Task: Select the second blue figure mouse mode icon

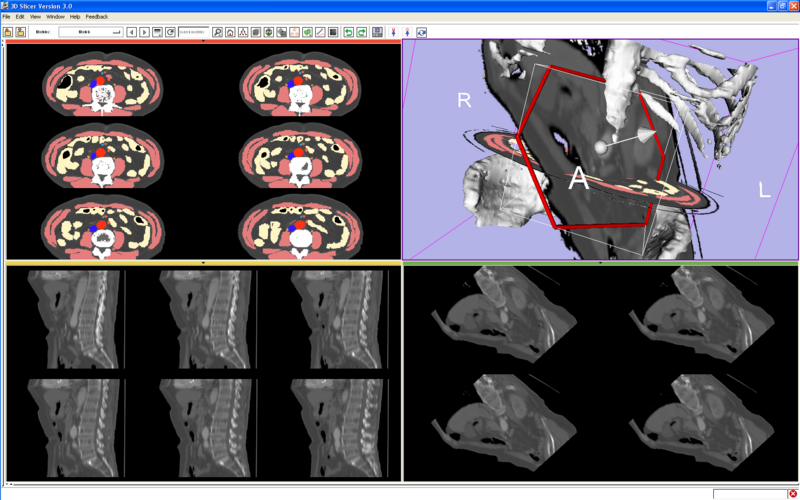Action: (407, 32)
